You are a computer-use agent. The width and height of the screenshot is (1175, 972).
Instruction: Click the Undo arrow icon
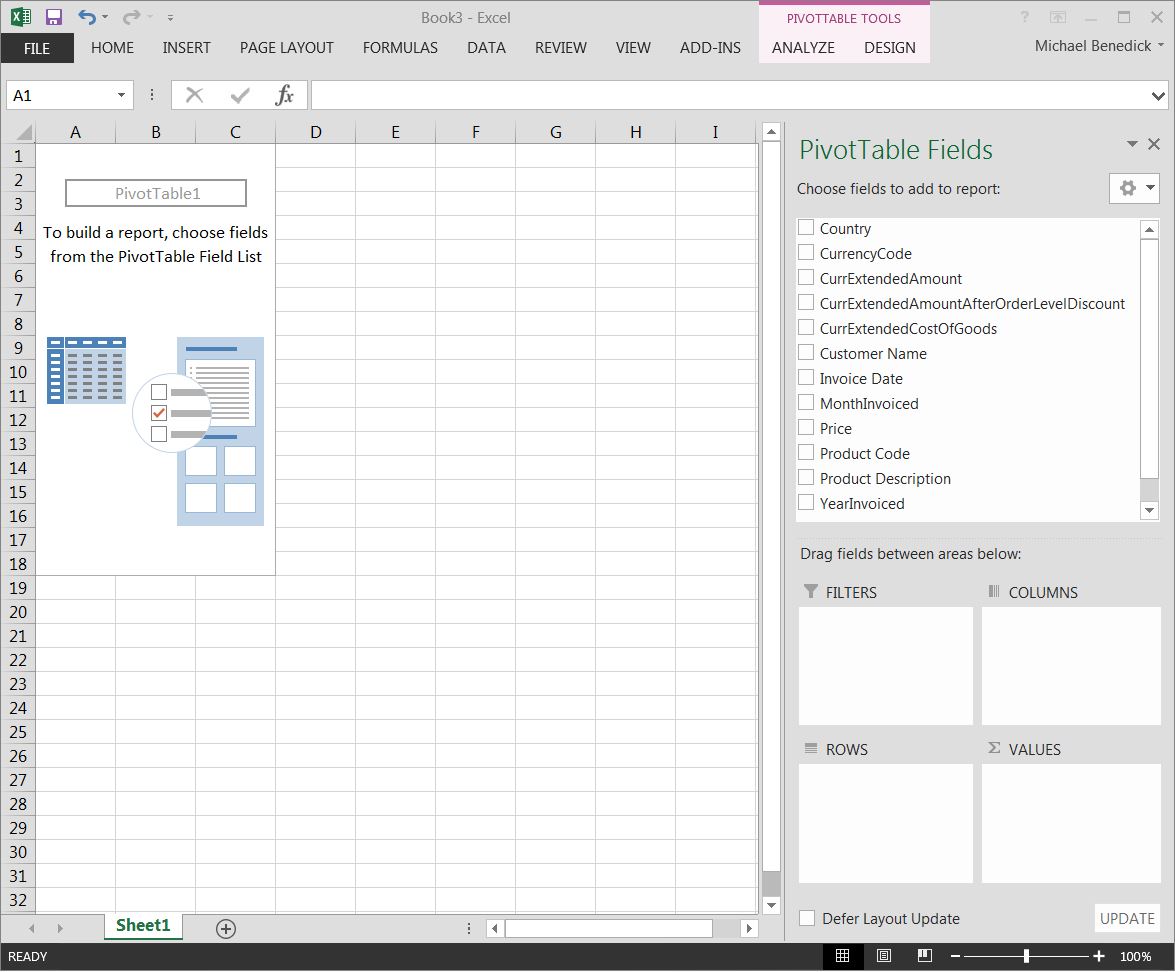87,17
